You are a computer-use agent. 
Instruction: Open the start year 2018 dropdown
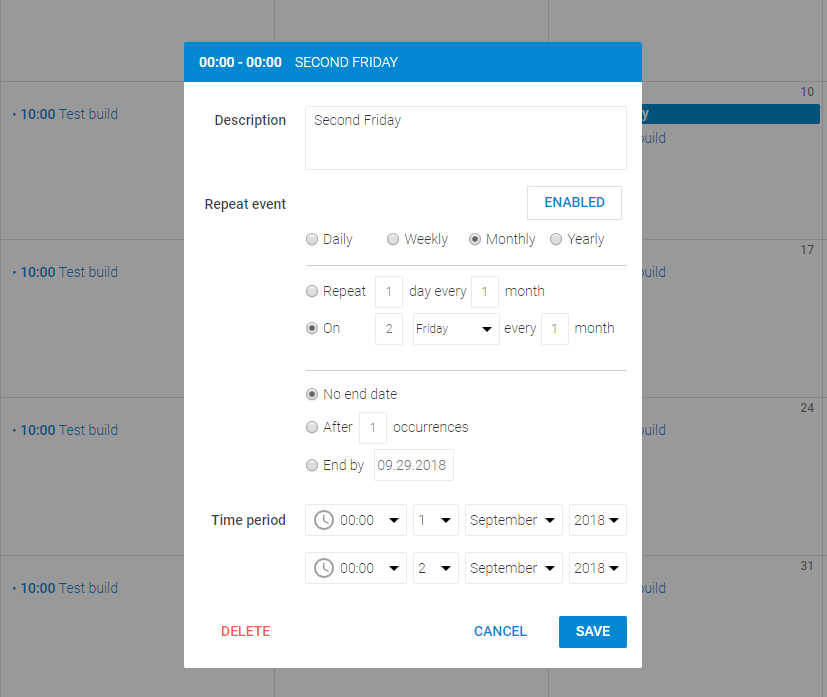(x=597, y=520)
